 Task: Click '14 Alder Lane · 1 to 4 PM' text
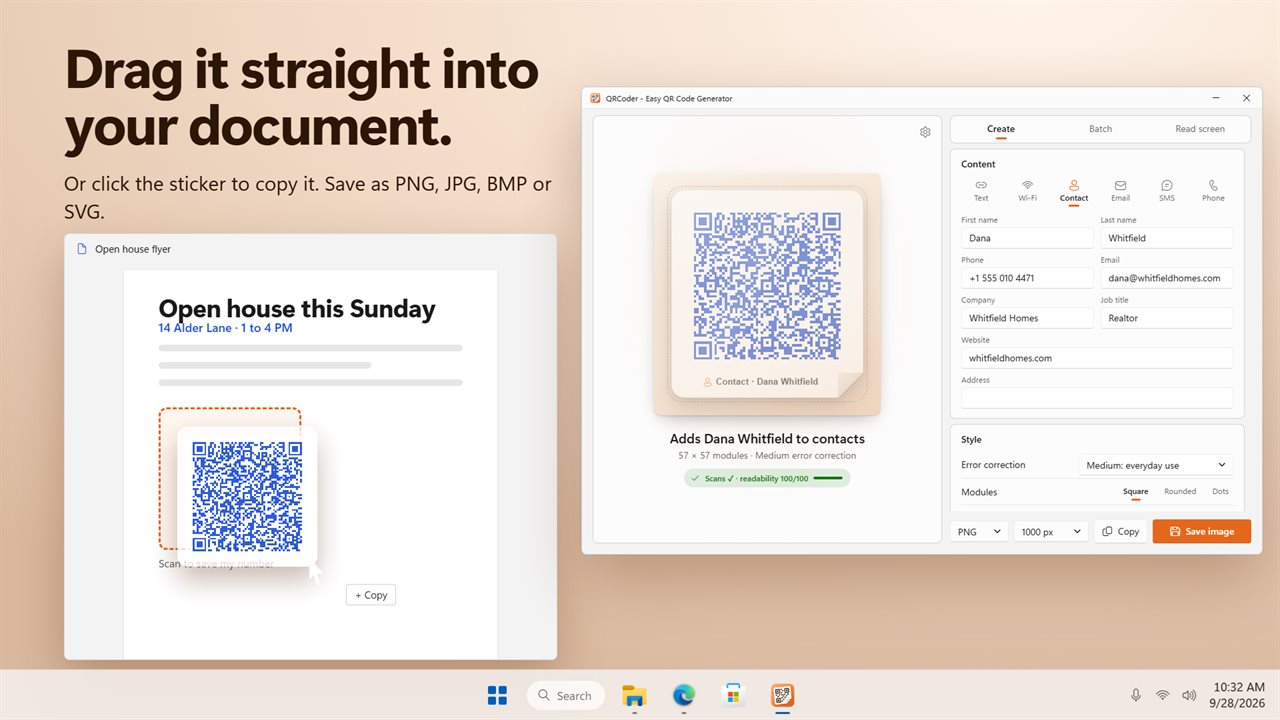tap(225, 328)
